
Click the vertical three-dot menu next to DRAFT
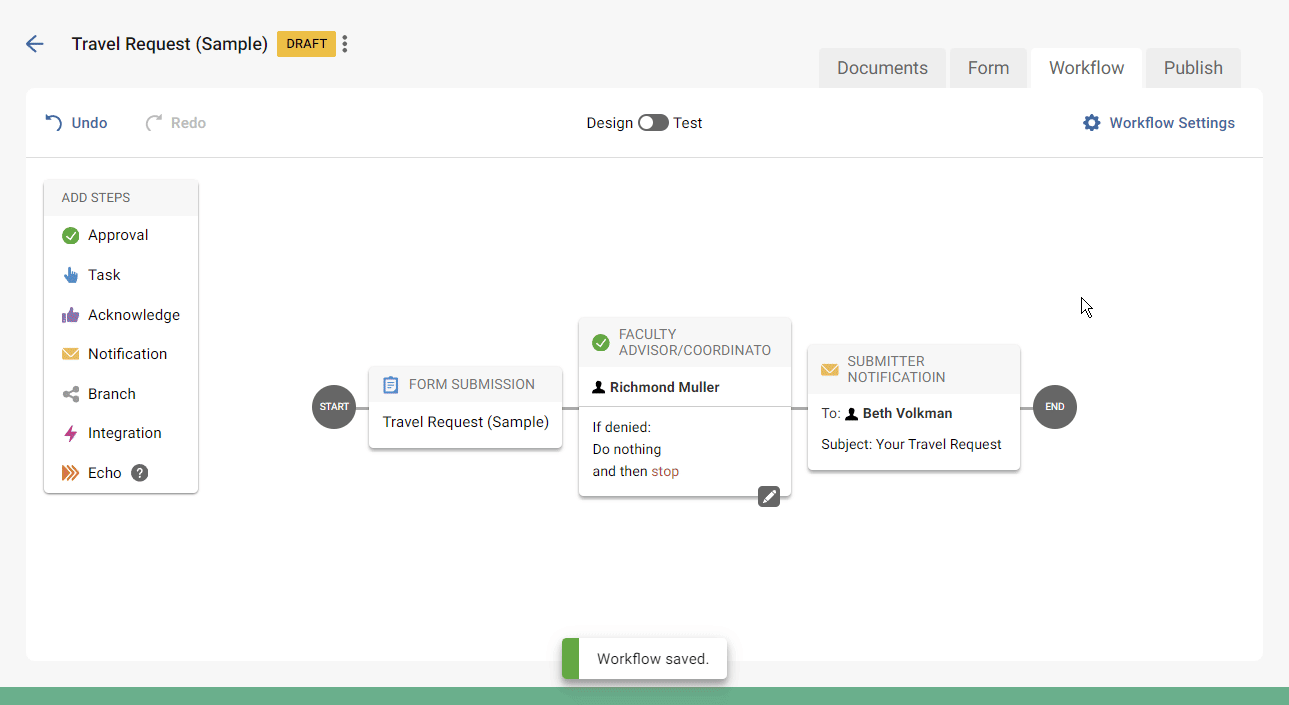coord(344,44)
